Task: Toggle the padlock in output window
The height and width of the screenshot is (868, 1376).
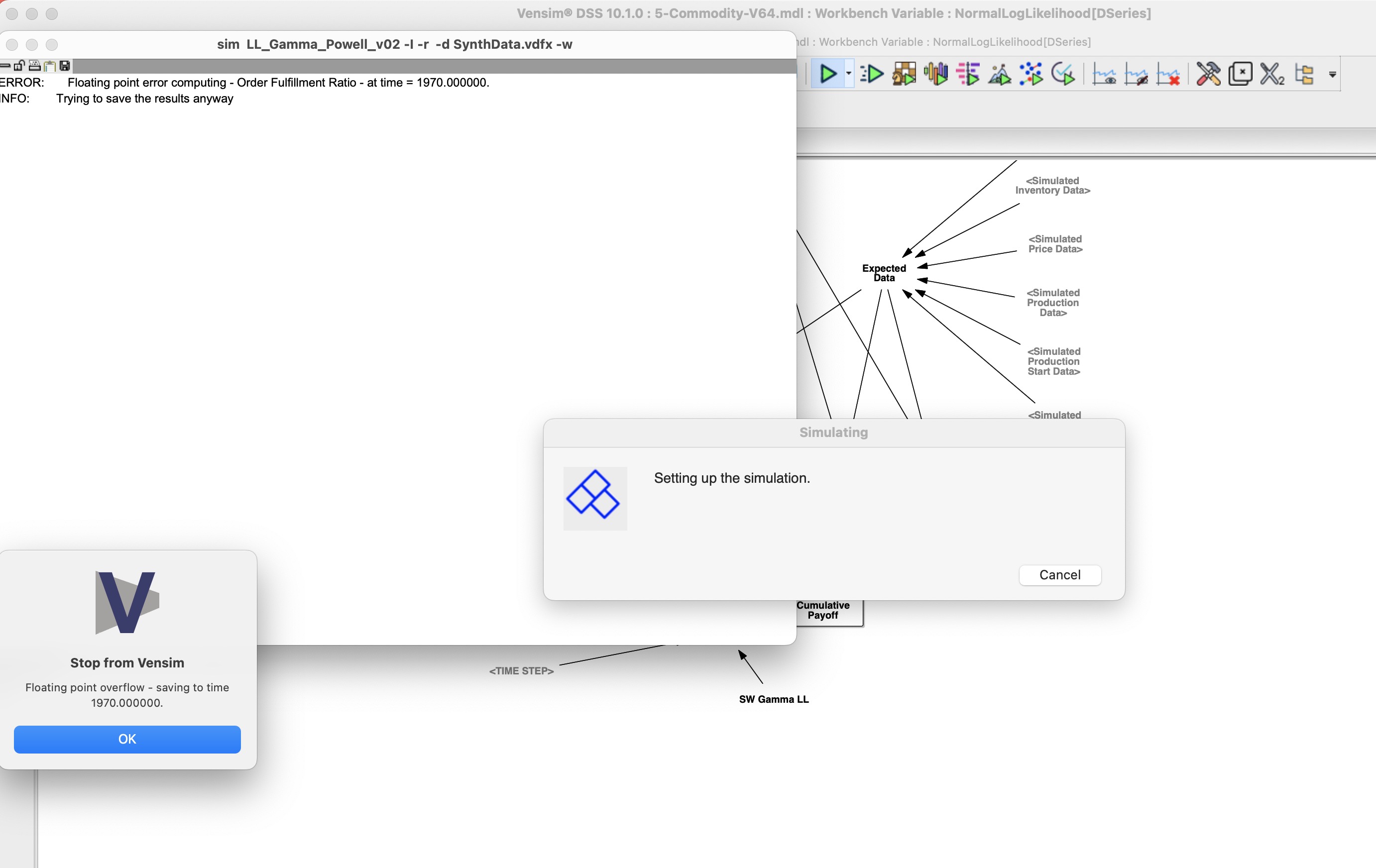Action: 19,66
